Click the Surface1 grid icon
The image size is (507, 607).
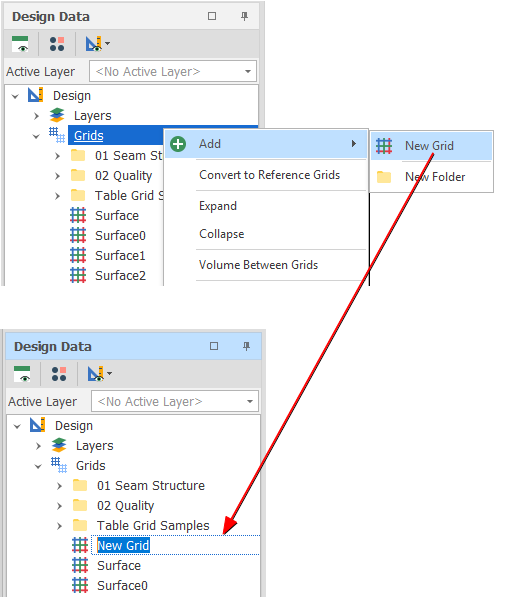(x=78, y=255)
